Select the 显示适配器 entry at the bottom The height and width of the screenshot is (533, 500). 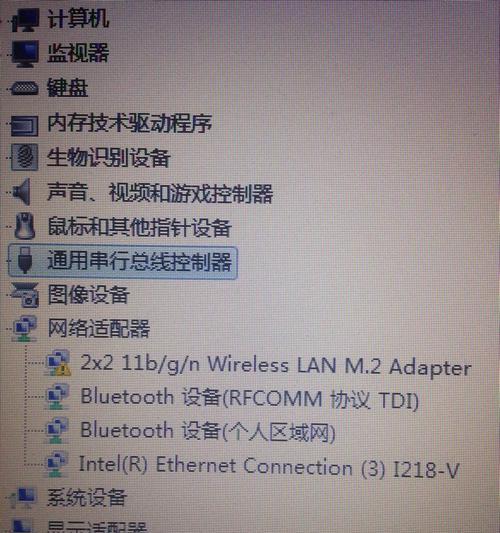(x=97, y=527)
